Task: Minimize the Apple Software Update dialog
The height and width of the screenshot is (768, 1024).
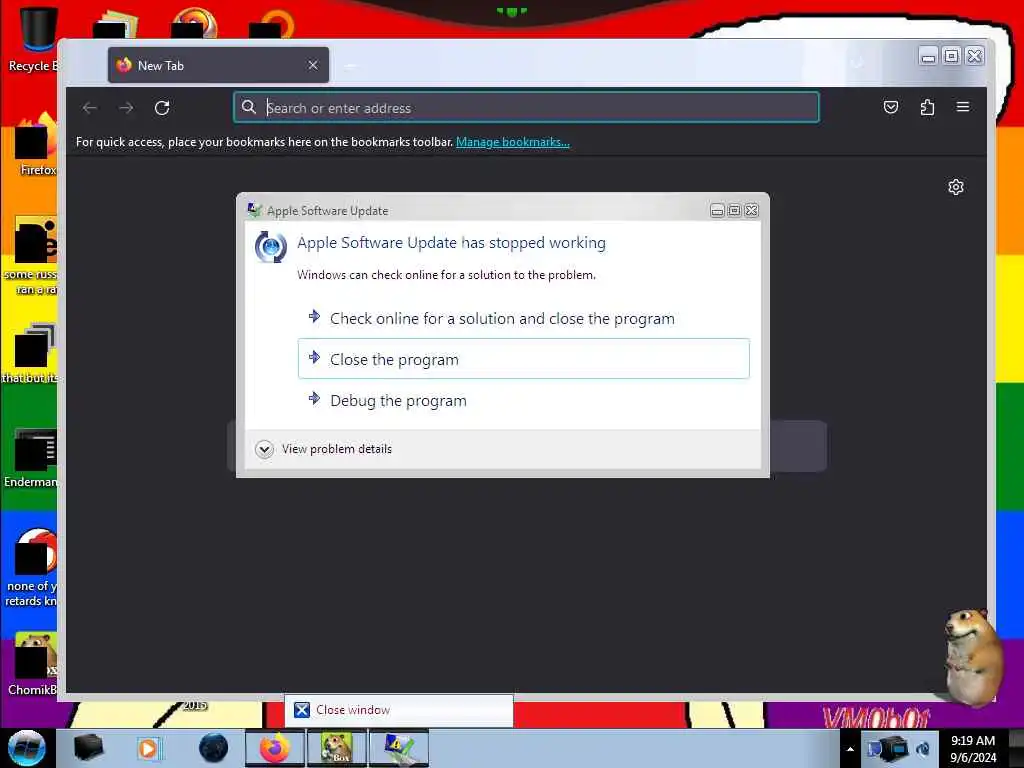Action: pos(717,210)
